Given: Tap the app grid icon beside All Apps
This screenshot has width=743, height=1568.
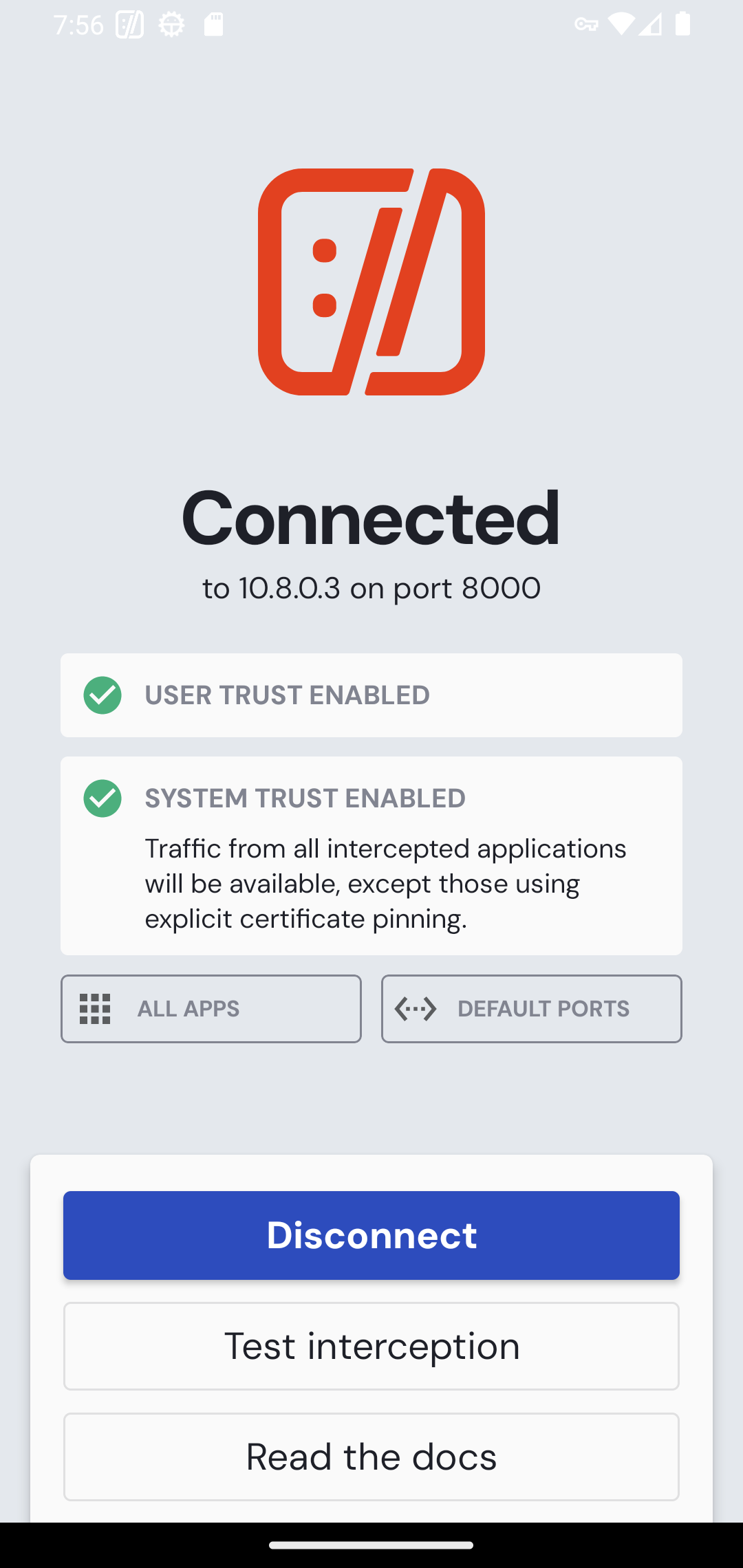Looking at the screenshot, I should [95, 1009].
